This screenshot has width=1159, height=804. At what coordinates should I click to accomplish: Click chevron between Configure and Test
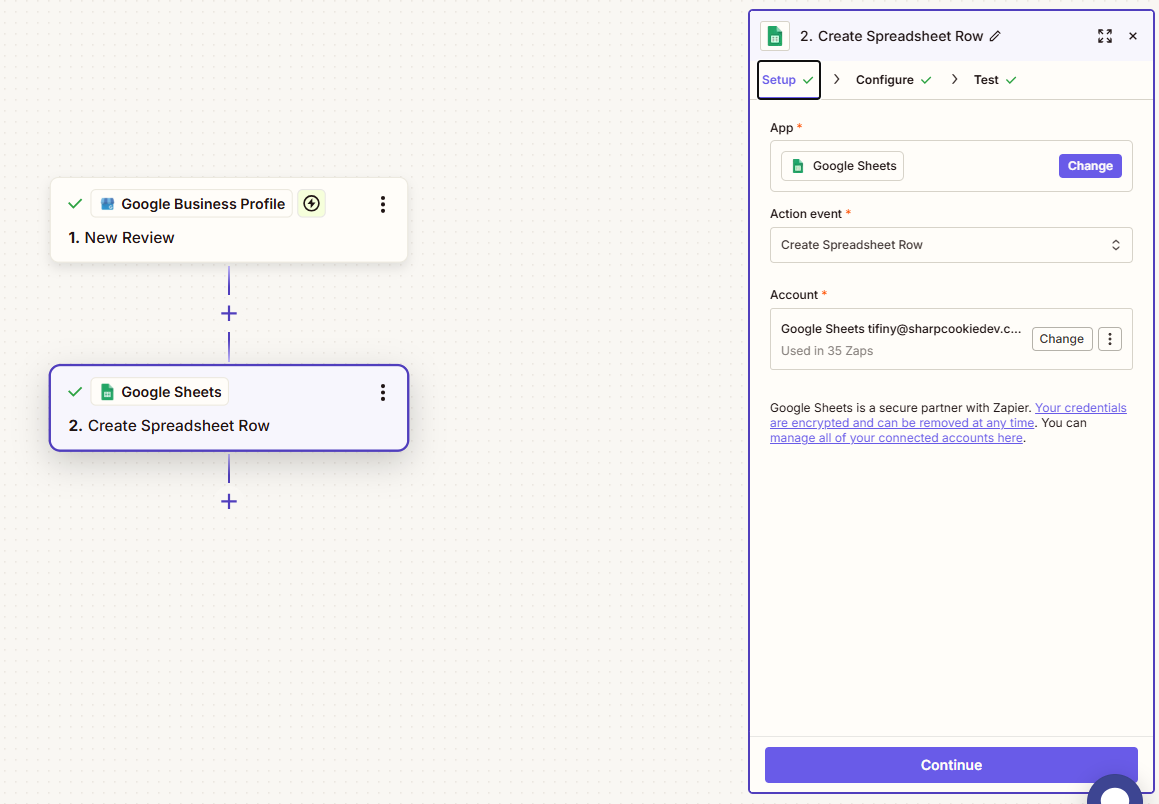(x=954, y=79)
